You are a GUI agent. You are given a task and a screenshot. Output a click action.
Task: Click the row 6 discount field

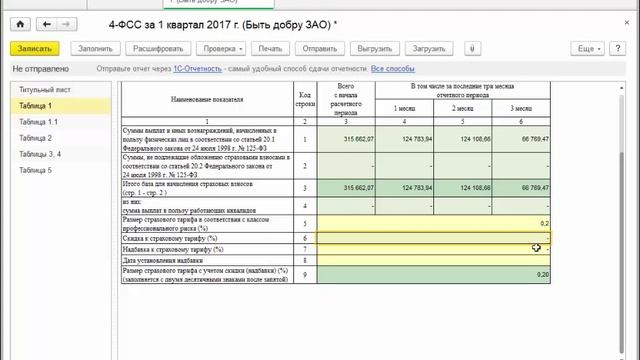tap(433, 238)
